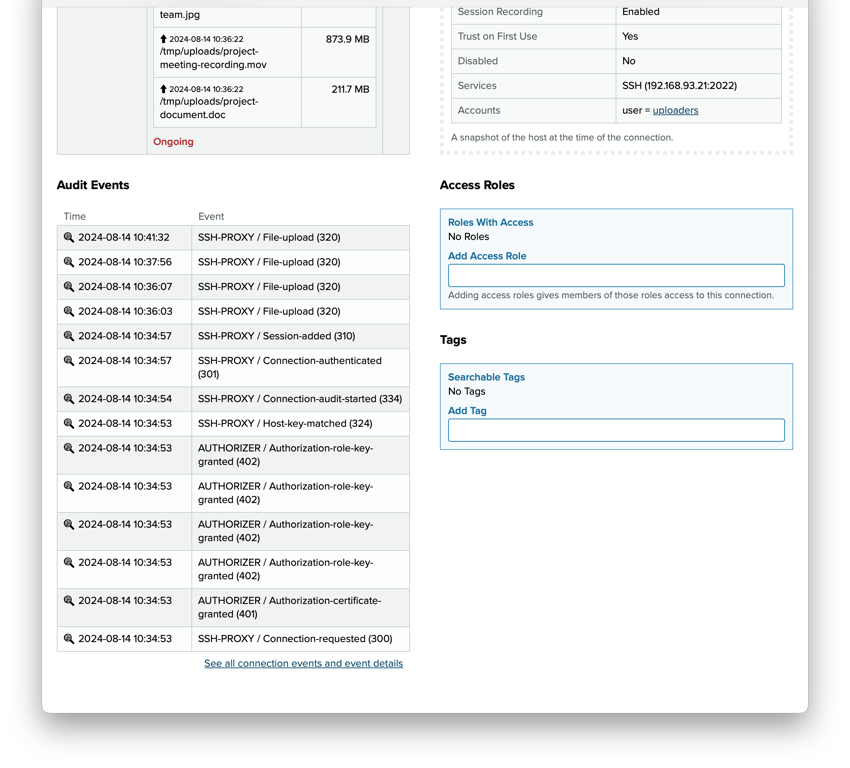This screenshot has width=850, height=768.
Task: Inspect magnifier icon for Session-added (310) event
Action: tap(69, 336)
